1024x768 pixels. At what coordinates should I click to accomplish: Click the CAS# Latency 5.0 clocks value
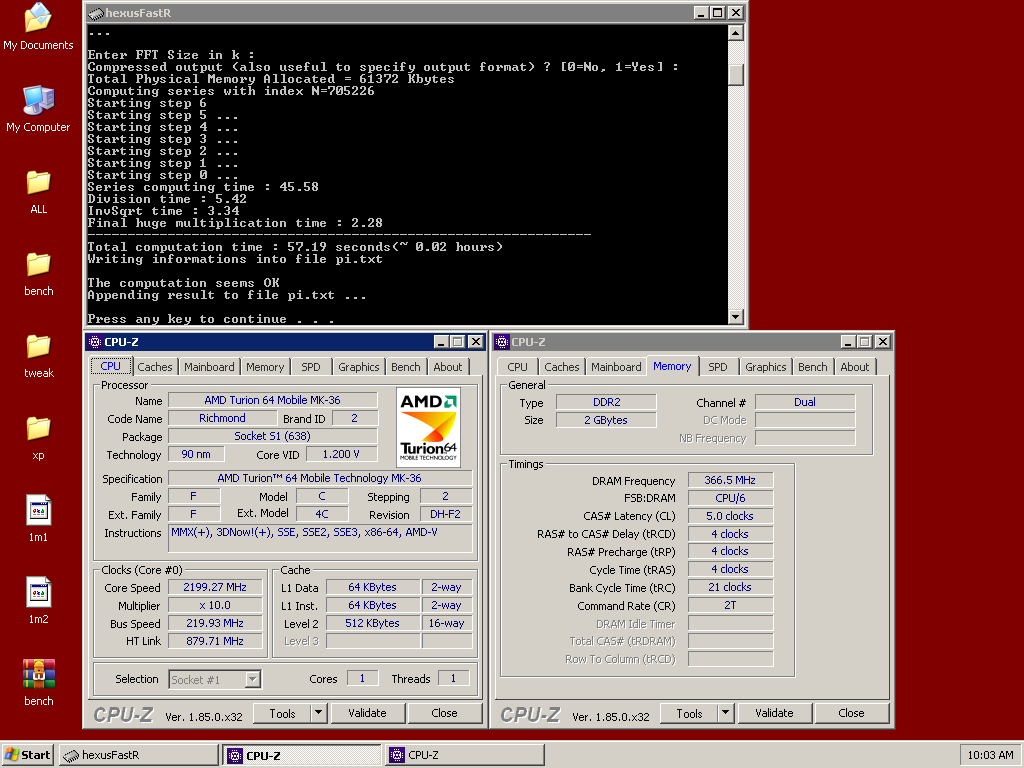pos(730,516)
